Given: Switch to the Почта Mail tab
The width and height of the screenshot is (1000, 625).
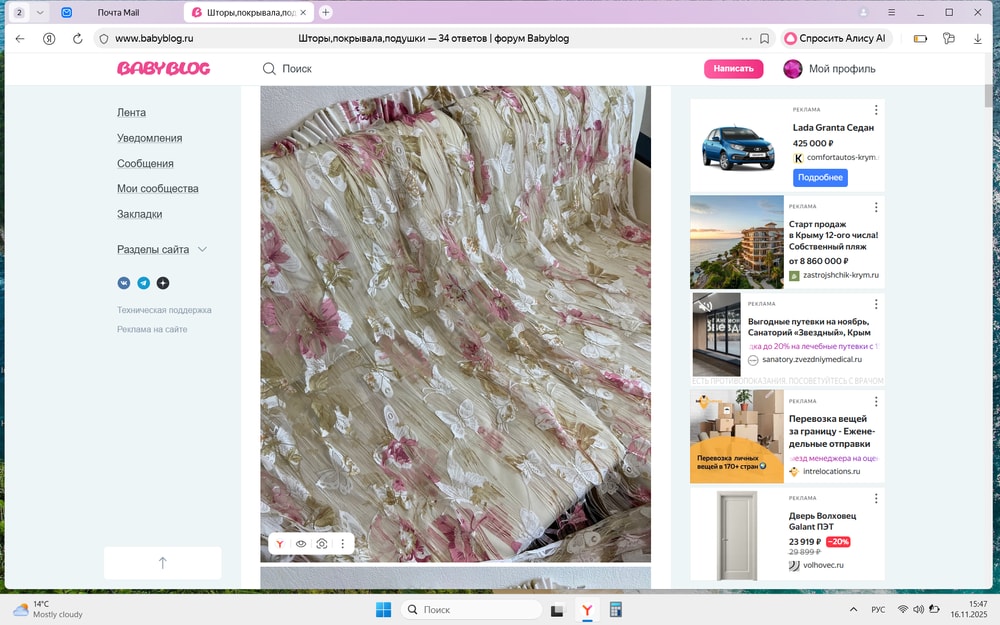Looking at the screenshot, I should coord(118,12).
